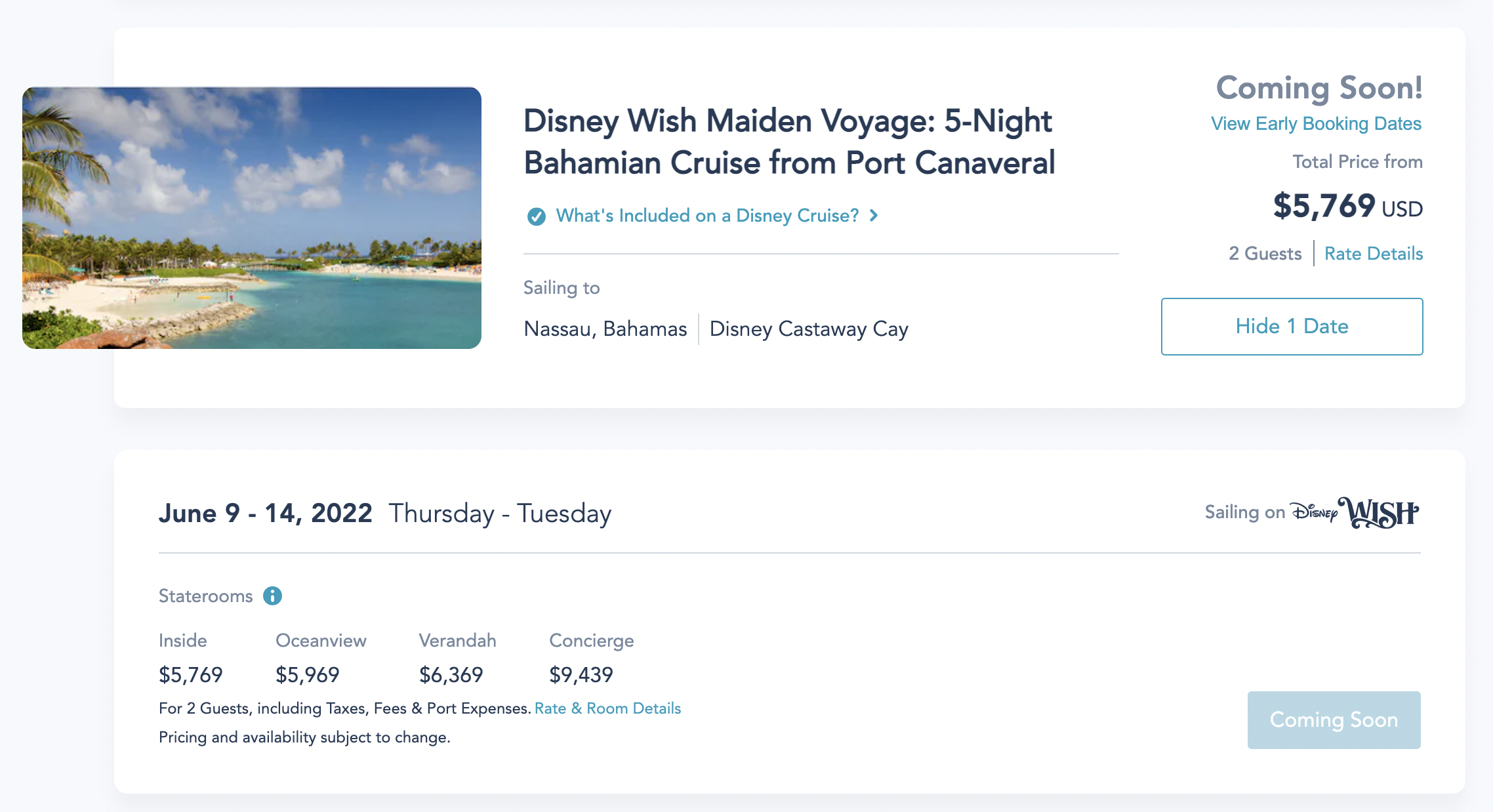Click the Staterooms info icon
Image resolution: width=1493 pixels, height=812 pixels.
(272, 596)
